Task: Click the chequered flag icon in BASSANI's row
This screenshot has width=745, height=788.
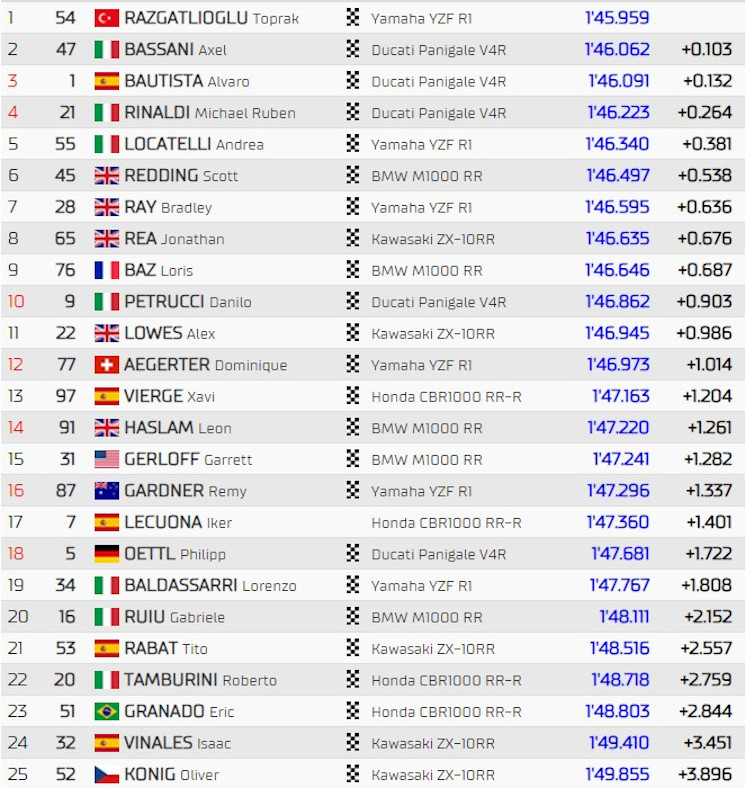Action: coord(353,49)
